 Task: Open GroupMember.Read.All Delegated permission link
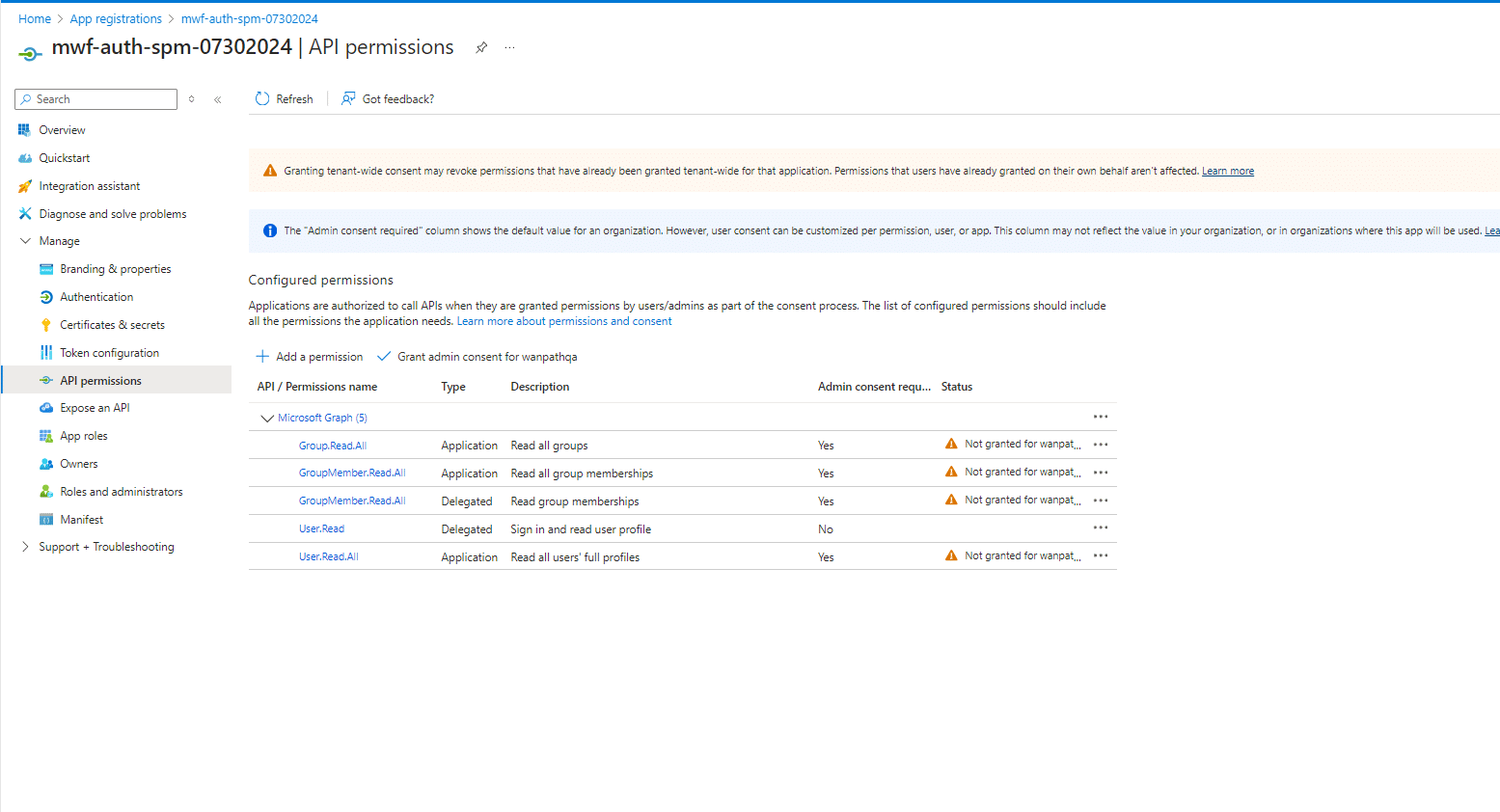coord(352,501)
